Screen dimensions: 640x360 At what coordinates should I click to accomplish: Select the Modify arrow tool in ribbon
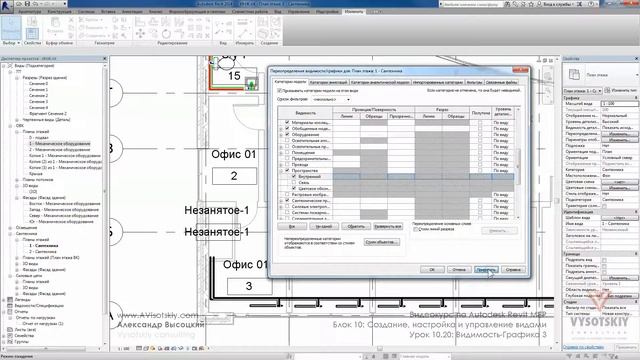coord(11,28)
